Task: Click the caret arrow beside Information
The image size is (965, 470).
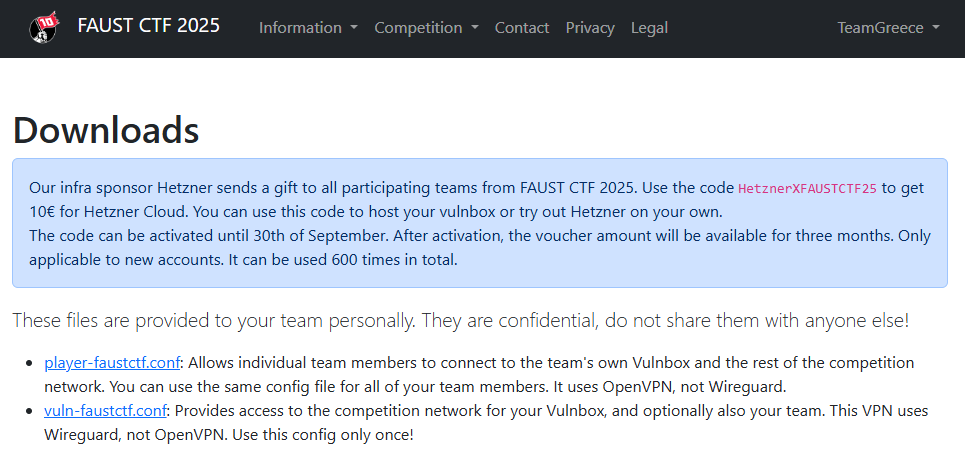Action: [x=354, y=28]
